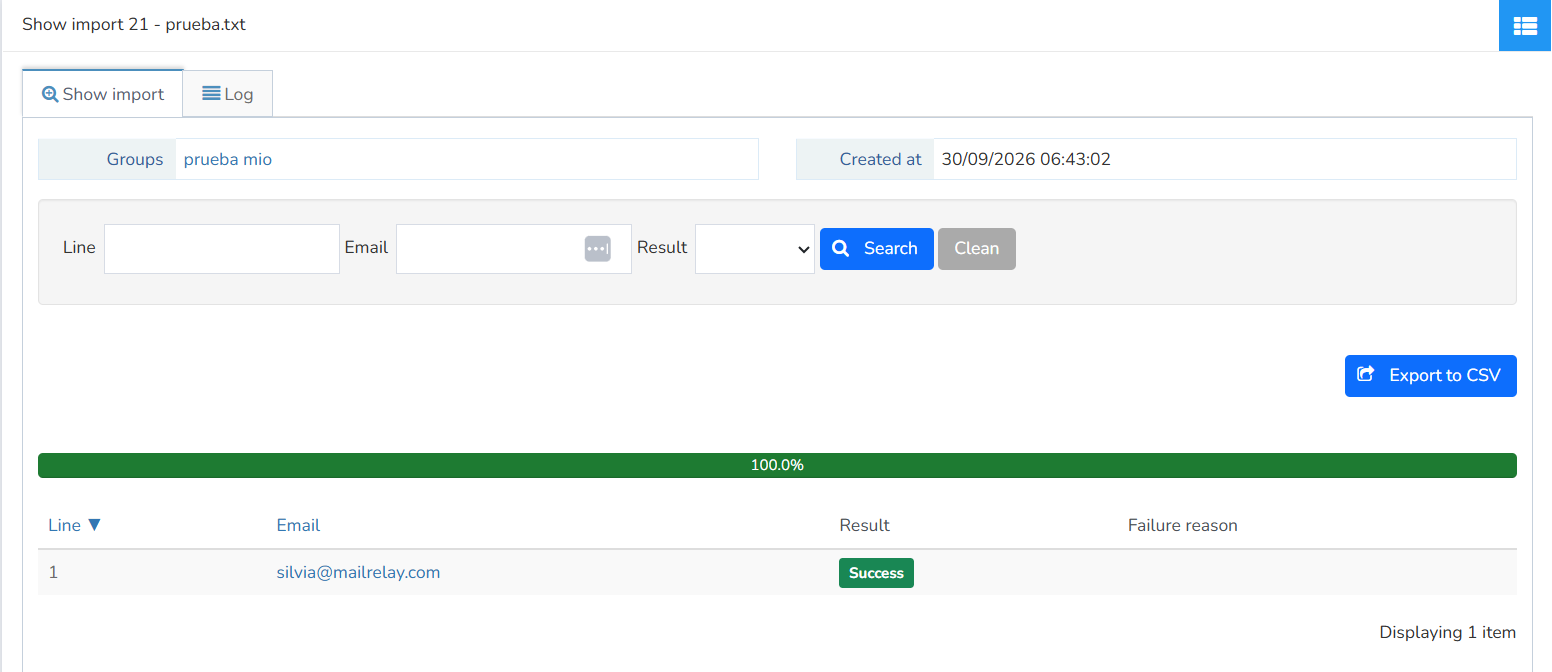Click the autofill icon inside Email field
The image size is (1552, 672).
coord(597,249)
